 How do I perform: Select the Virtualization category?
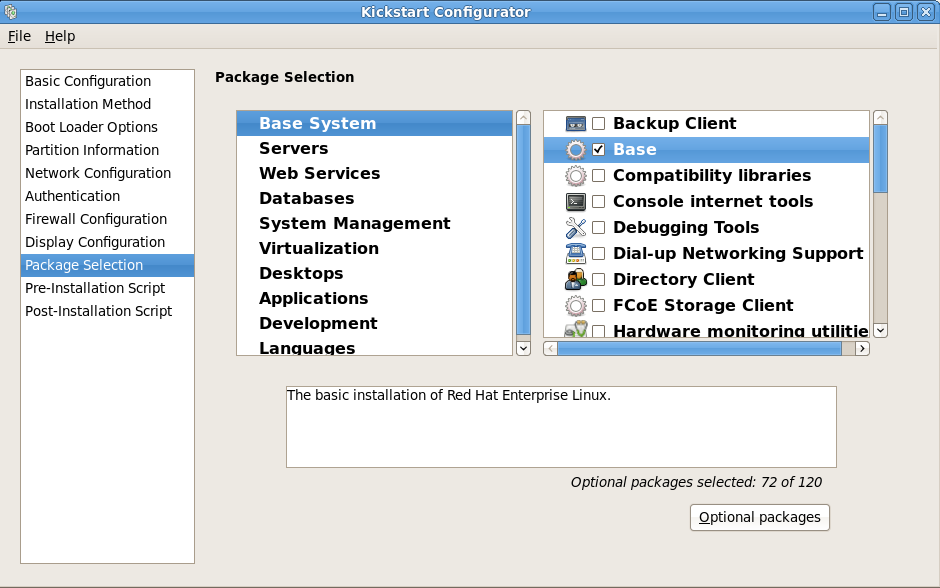pyautogui.click(x=375, y=248)
